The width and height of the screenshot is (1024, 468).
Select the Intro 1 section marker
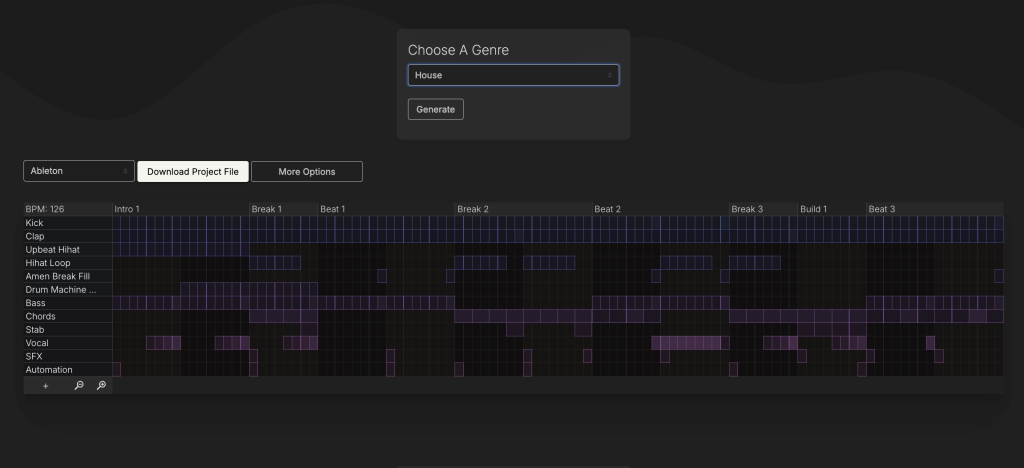click(x=127, y=209)
